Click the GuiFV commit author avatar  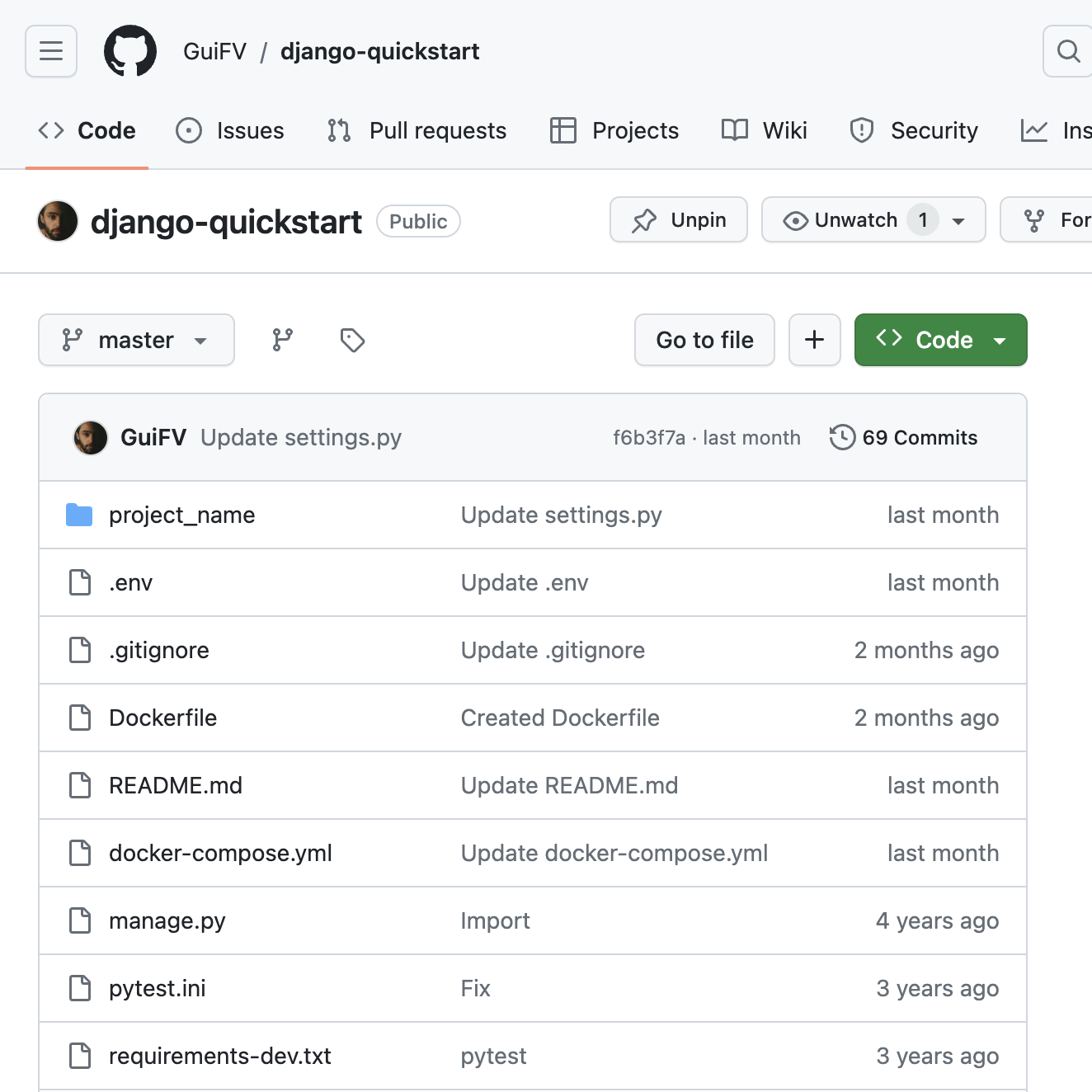pyautogui.click(x=91, y=437)
